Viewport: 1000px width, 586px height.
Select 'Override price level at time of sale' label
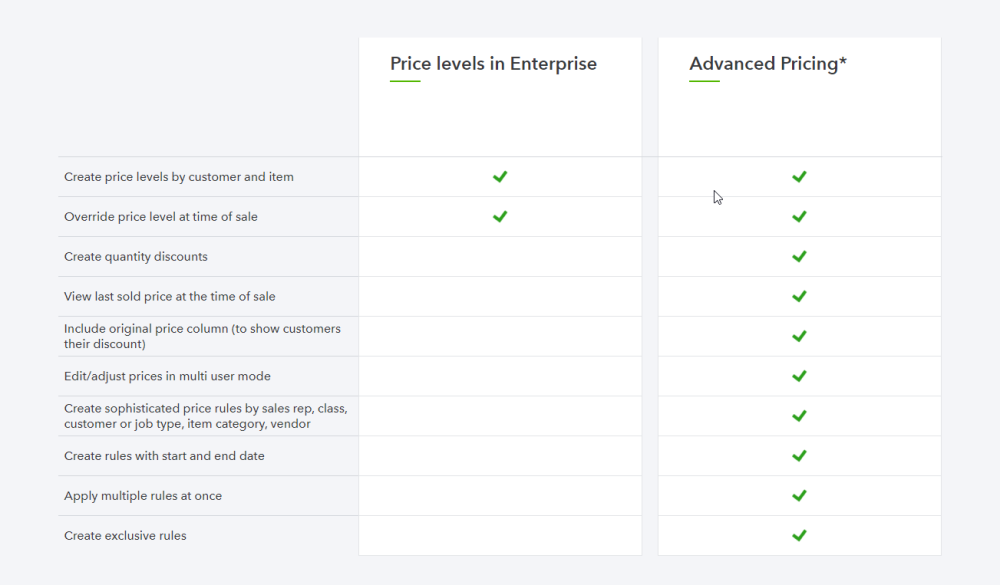pyautogui.click(x=161, y=217)
